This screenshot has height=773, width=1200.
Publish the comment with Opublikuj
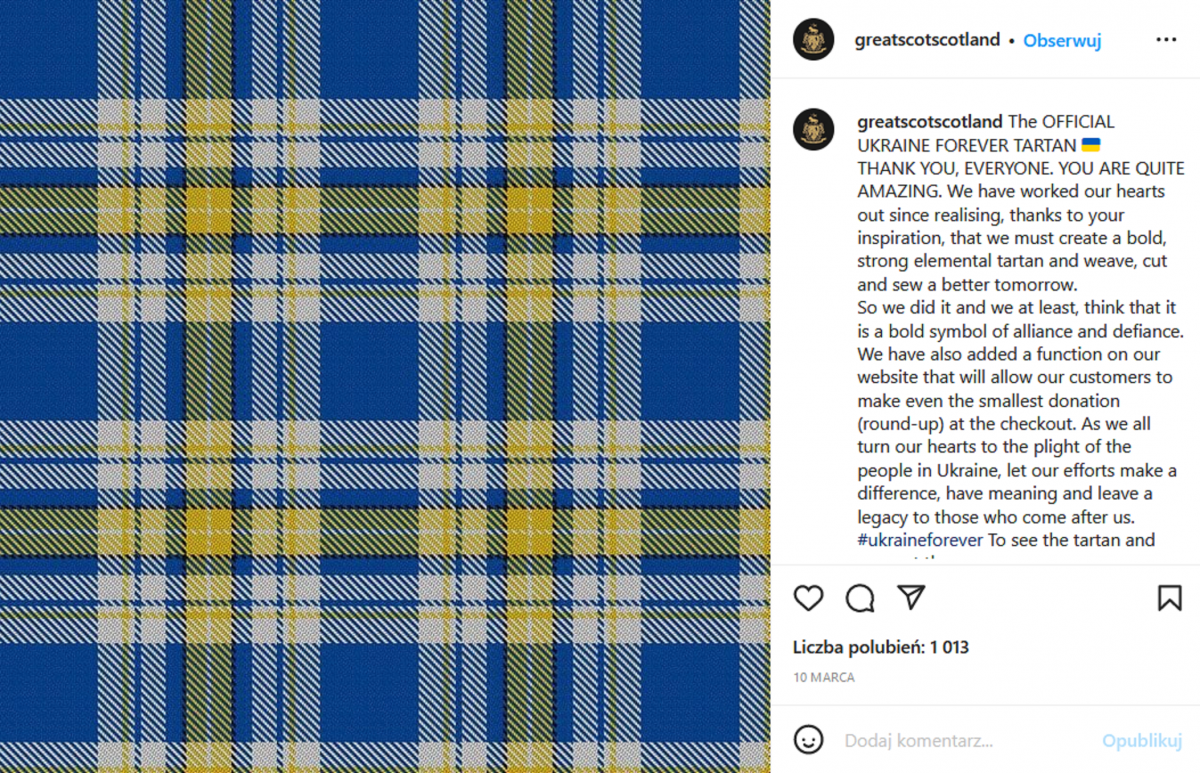[1142, 741]
